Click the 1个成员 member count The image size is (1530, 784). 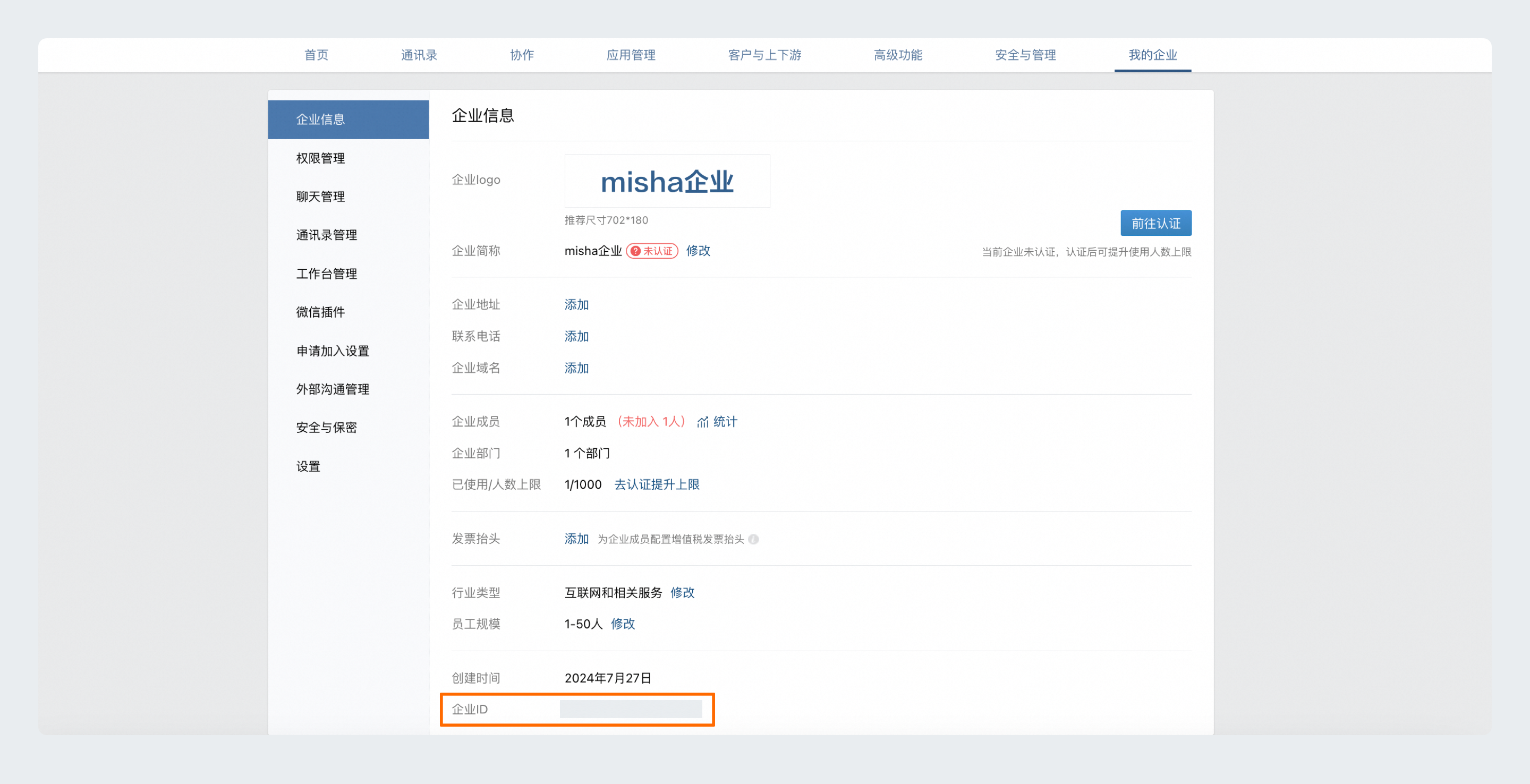point(585,422)
